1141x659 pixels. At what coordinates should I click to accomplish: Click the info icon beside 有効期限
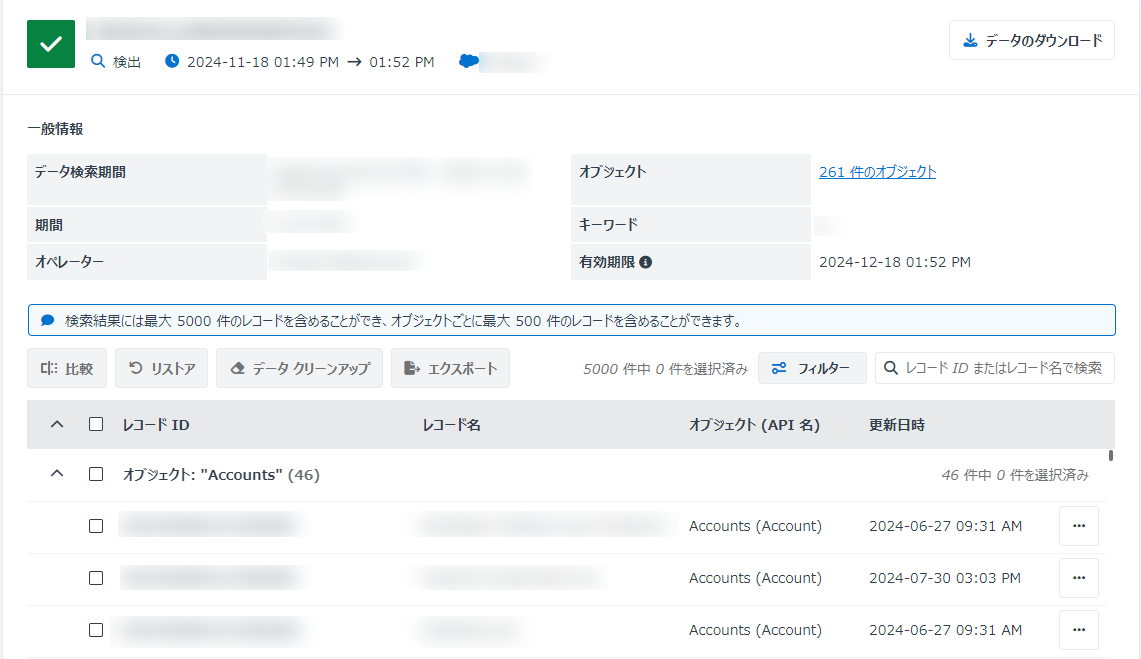pyautogui.click(x=645, y=263)
